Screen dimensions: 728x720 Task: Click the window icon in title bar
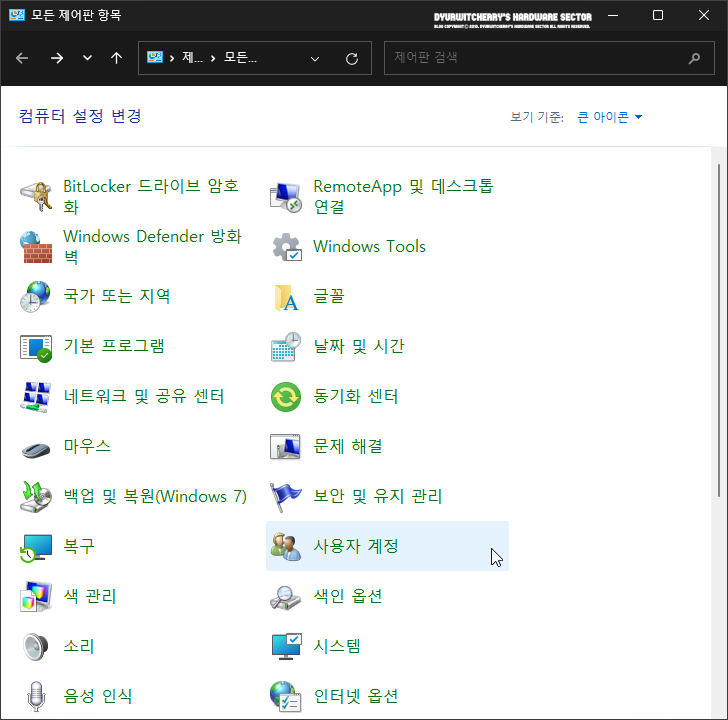[17, 15]
